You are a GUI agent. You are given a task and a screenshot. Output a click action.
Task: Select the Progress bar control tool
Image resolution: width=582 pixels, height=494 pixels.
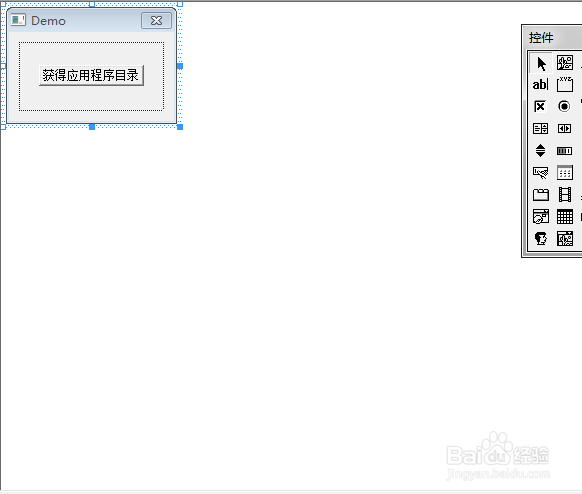coord(564,151)
